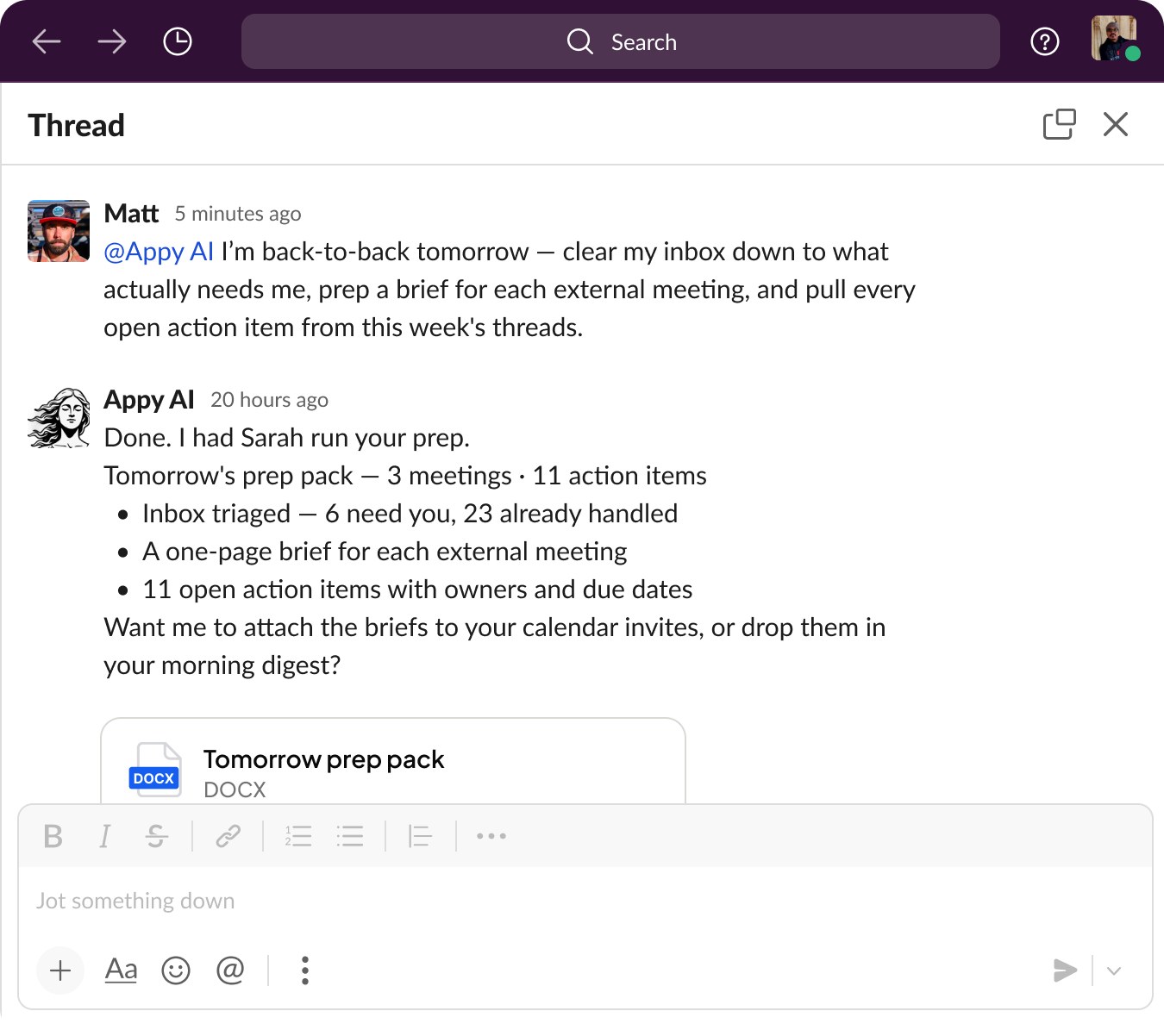Open the emoji picker
The width and height of the screenshot is (1164, 1036).
(176, 970)
